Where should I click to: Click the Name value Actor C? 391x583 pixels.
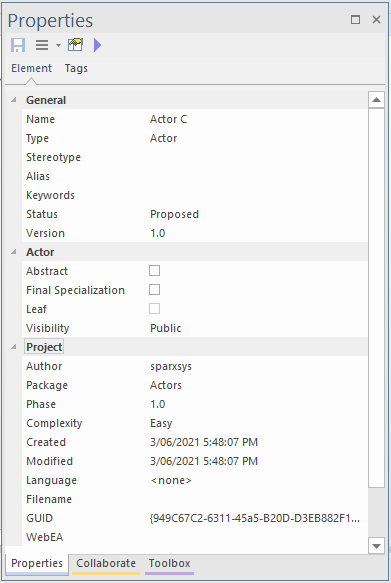point(168,119)
